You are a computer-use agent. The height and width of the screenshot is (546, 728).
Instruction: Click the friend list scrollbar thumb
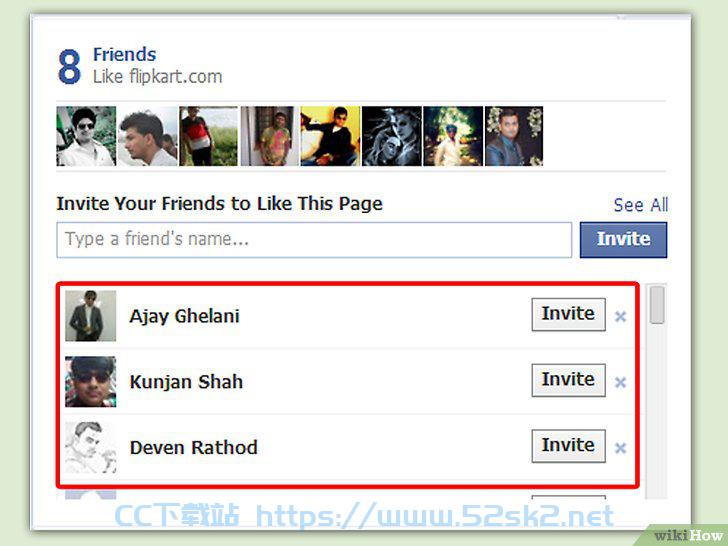pyautogui.click(x=656, y=305)
